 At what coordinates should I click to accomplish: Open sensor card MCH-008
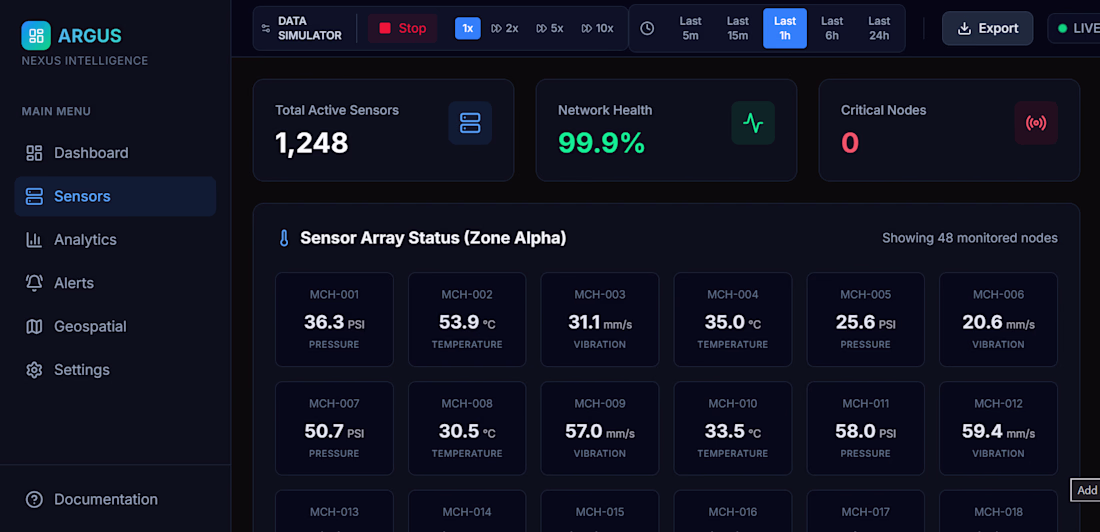(x=467, y=428)
